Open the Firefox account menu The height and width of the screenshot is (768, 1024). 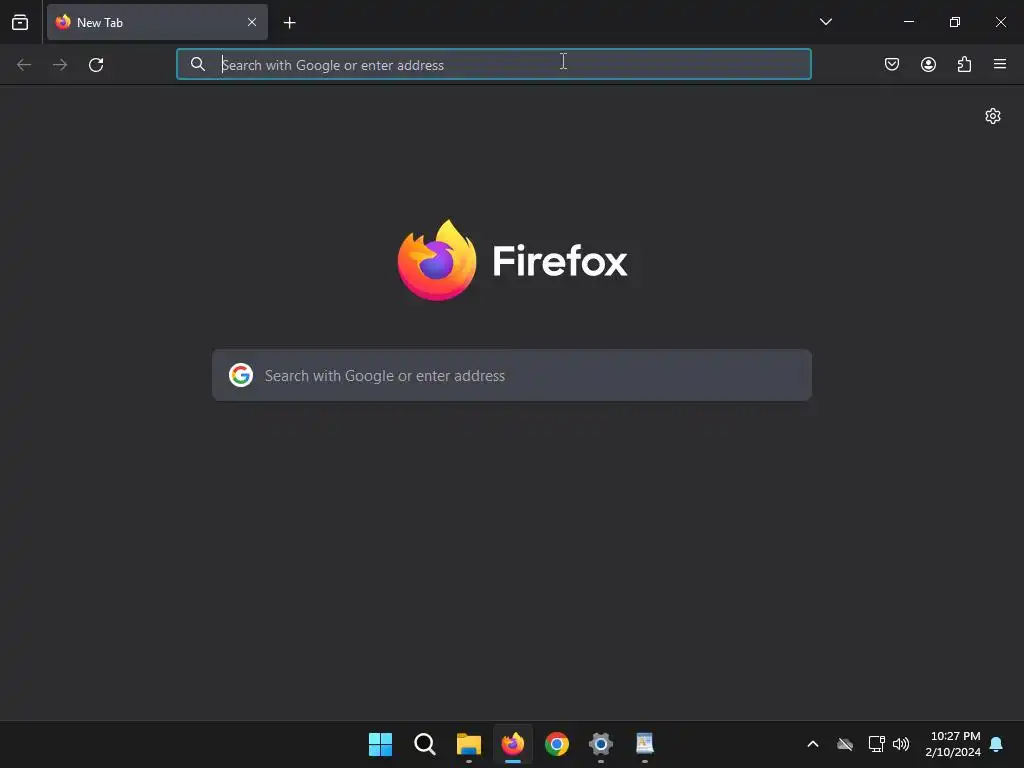click(x=928, y=64)
